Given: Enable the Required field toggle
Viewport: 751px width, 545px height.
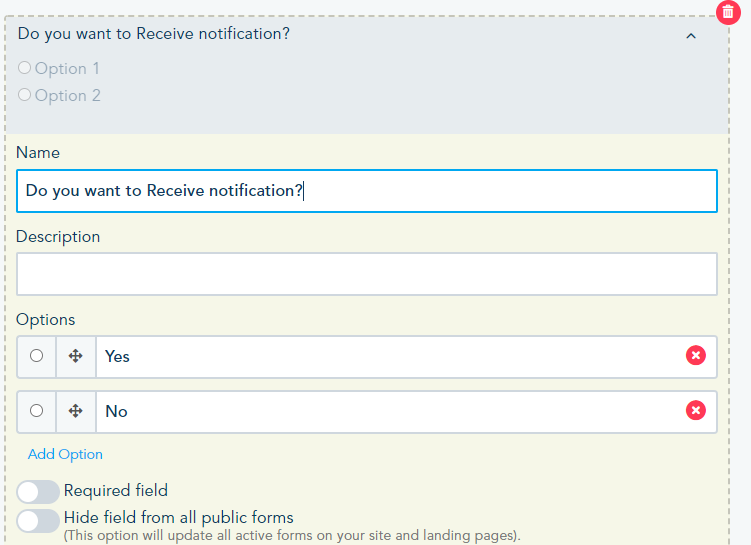Looking at the screenshot, I should coord(38,492).
